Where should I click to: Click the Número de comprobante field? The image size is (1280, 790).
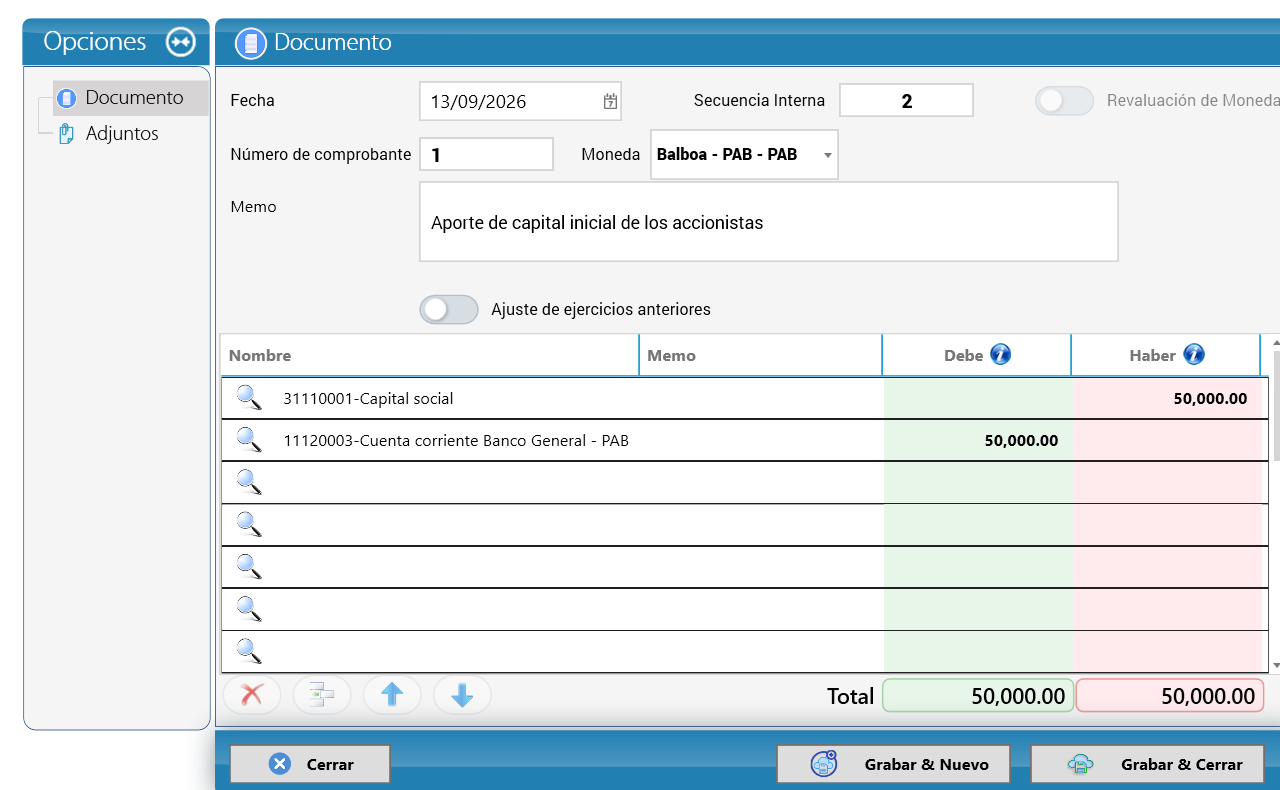(486, 155)
